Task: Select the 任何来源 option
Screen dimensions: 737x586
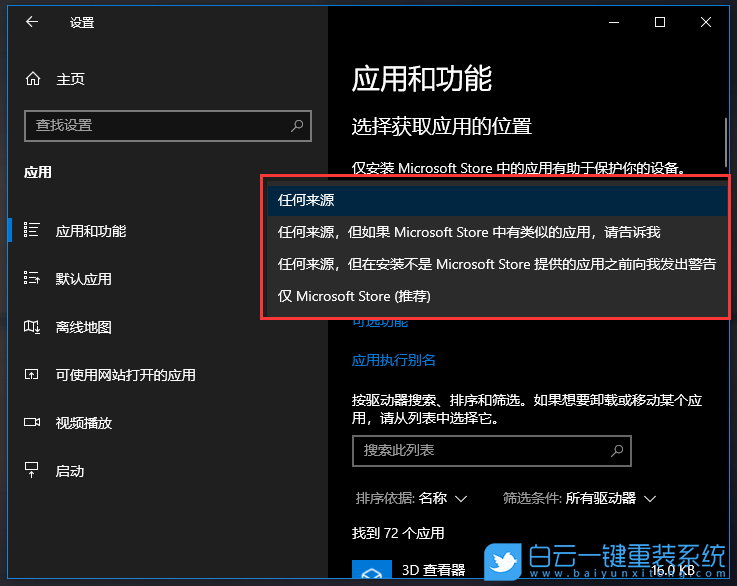Action: pyautogui.click(x=497, y=200)
